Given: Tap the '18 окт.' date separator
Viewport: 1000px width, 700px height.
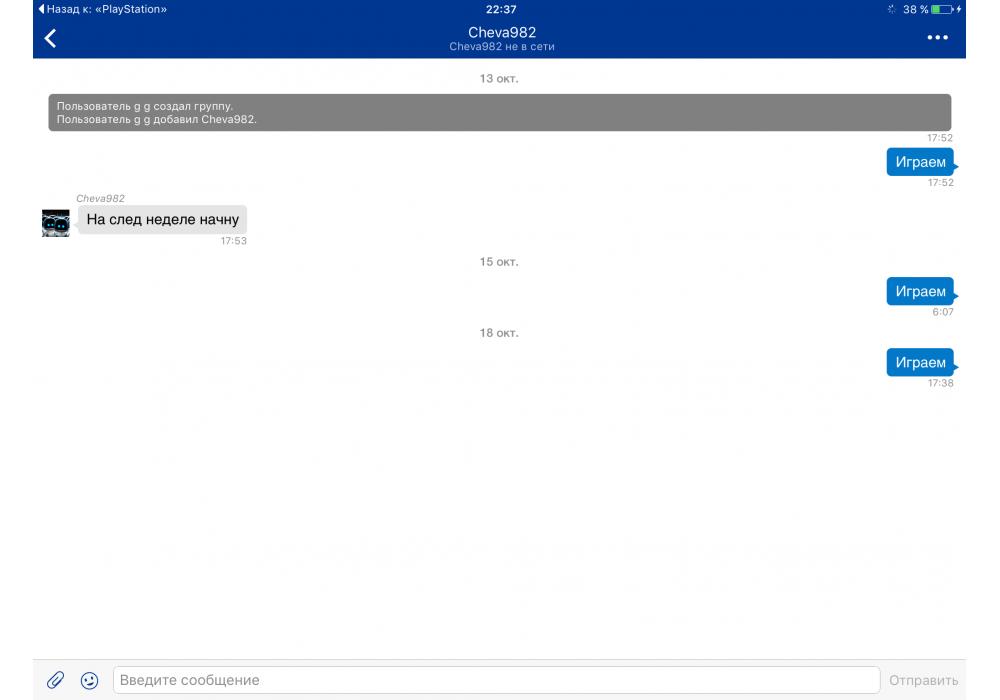Looking at the screenshot, I should click(x=499, y=333).
